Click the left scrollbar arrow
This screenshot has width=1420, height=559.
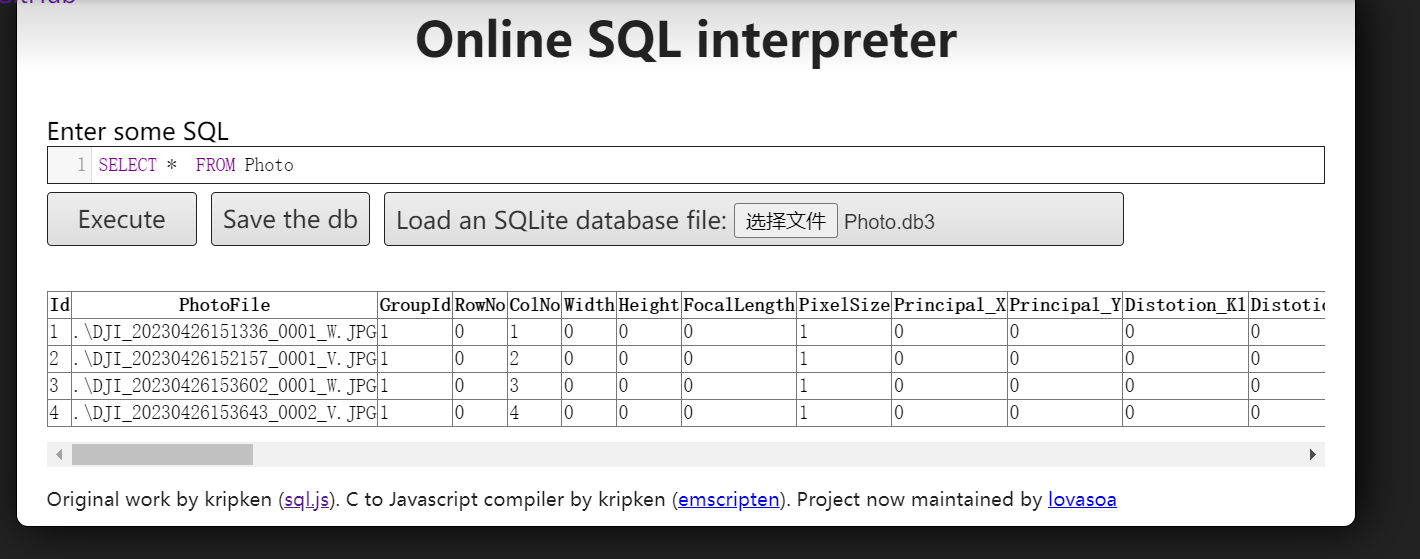point(59,455)
